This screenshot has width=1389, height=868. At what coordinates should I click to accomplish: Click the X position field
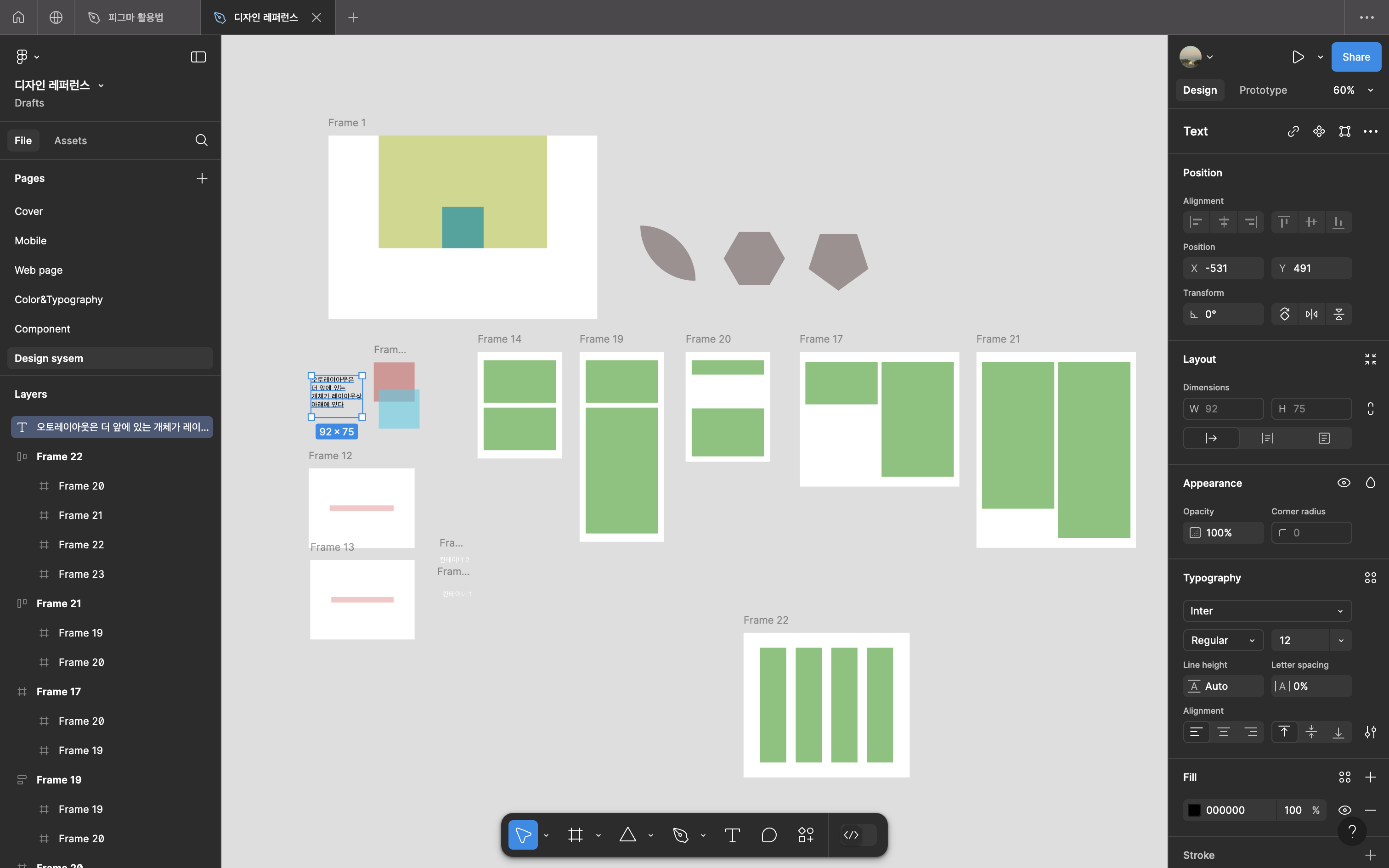pos(1223,268)
